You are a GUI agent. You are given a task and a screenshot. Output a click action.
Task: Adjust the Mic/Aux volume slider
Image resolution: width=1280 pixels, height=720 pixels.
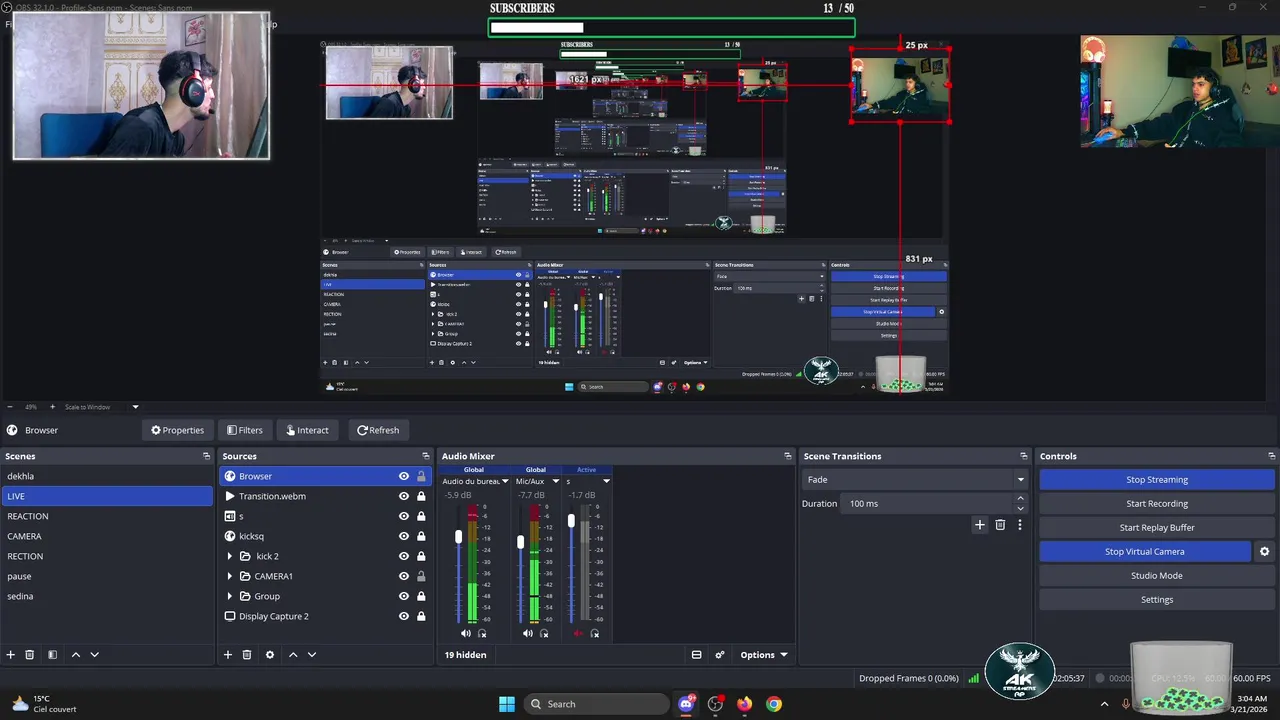pyautogui.click(x=520, y=541)
